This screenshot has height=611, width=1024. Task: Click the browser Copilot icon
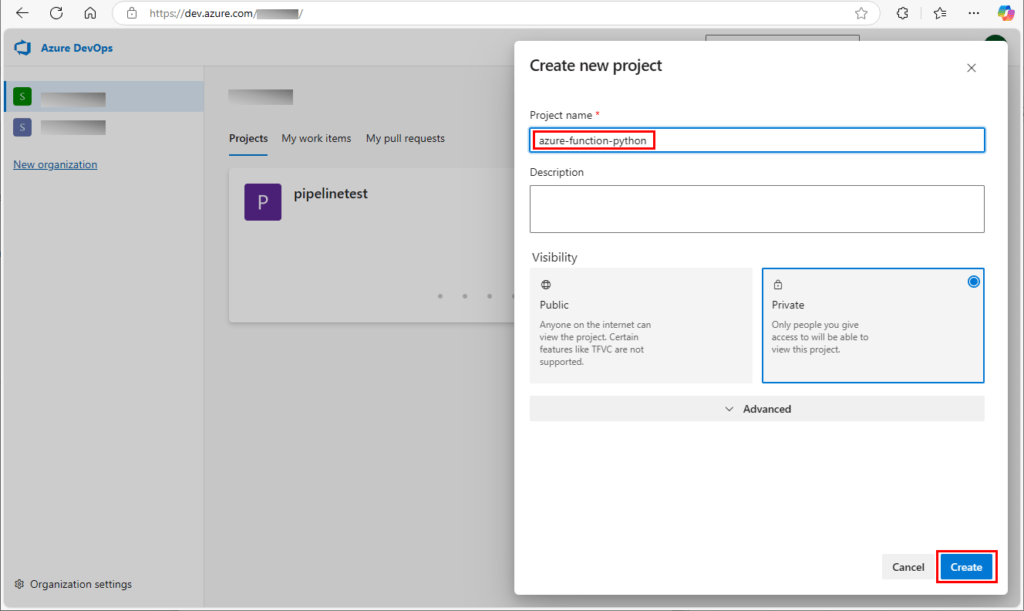coord(1007,13)
